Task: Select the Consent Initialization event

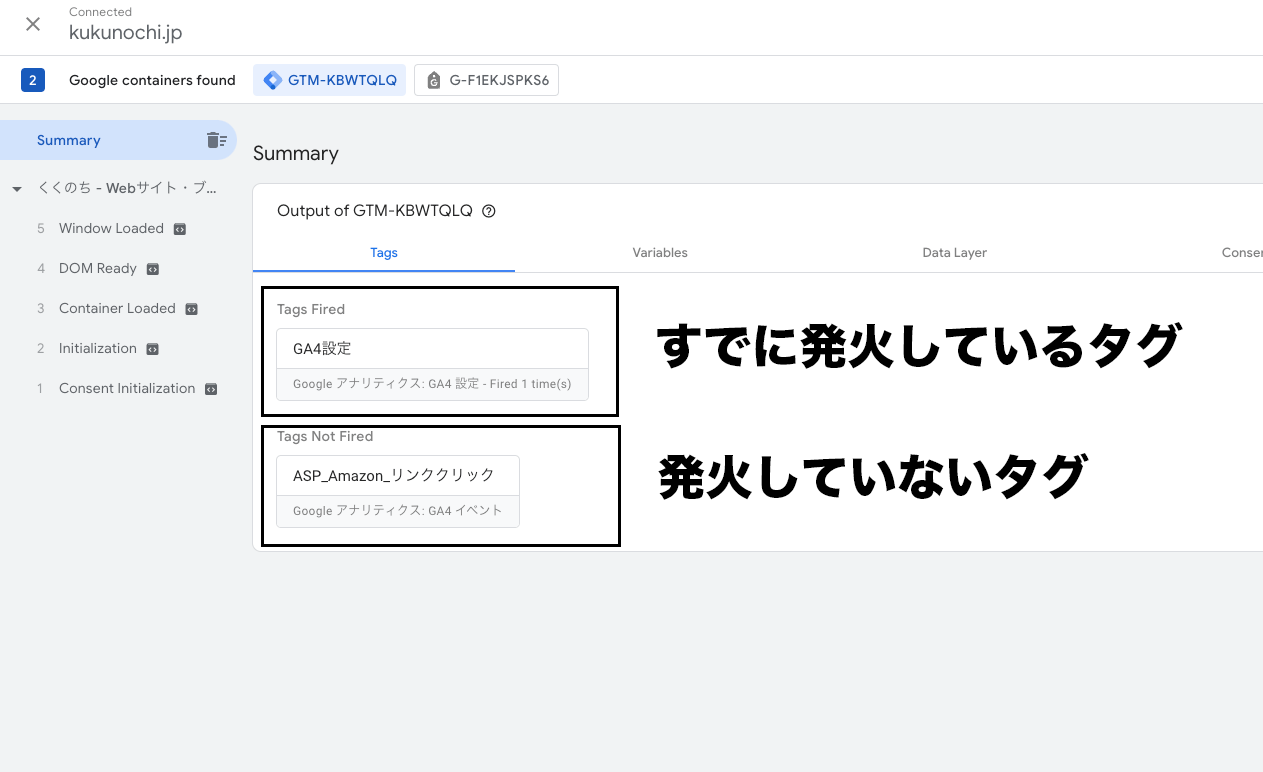Action: [127, 389]
